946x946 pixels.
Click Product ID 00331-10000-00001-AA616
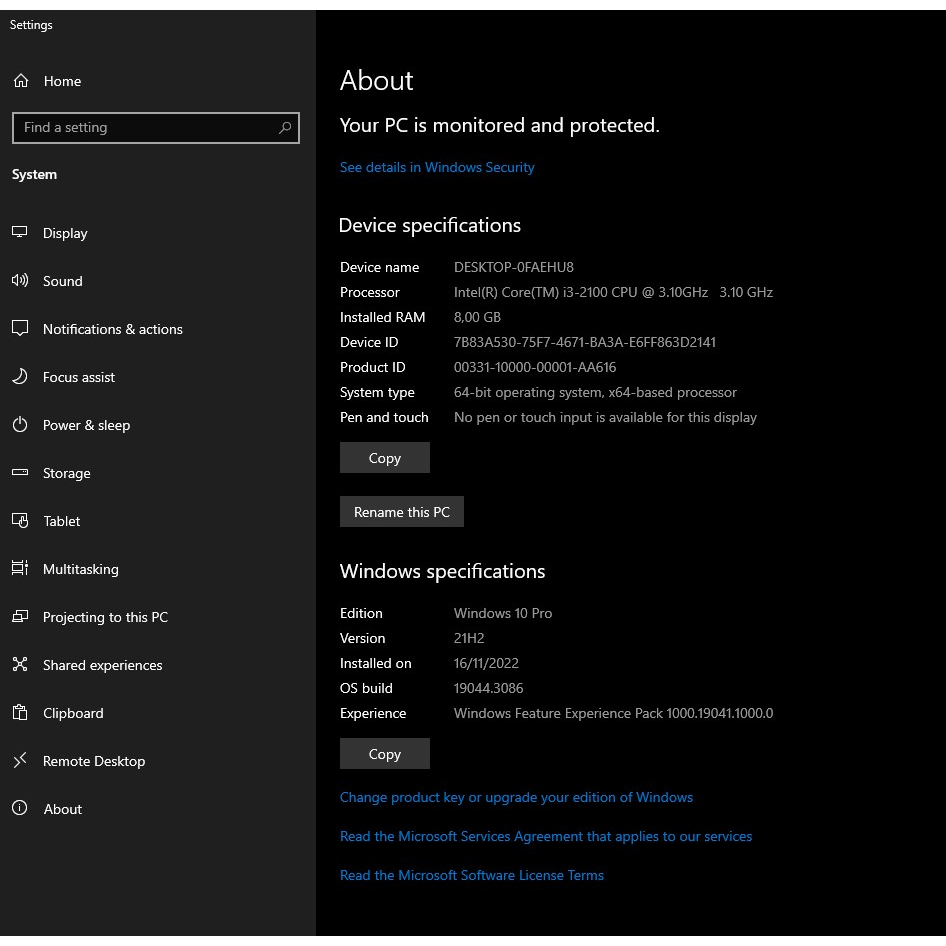[535, 367]
